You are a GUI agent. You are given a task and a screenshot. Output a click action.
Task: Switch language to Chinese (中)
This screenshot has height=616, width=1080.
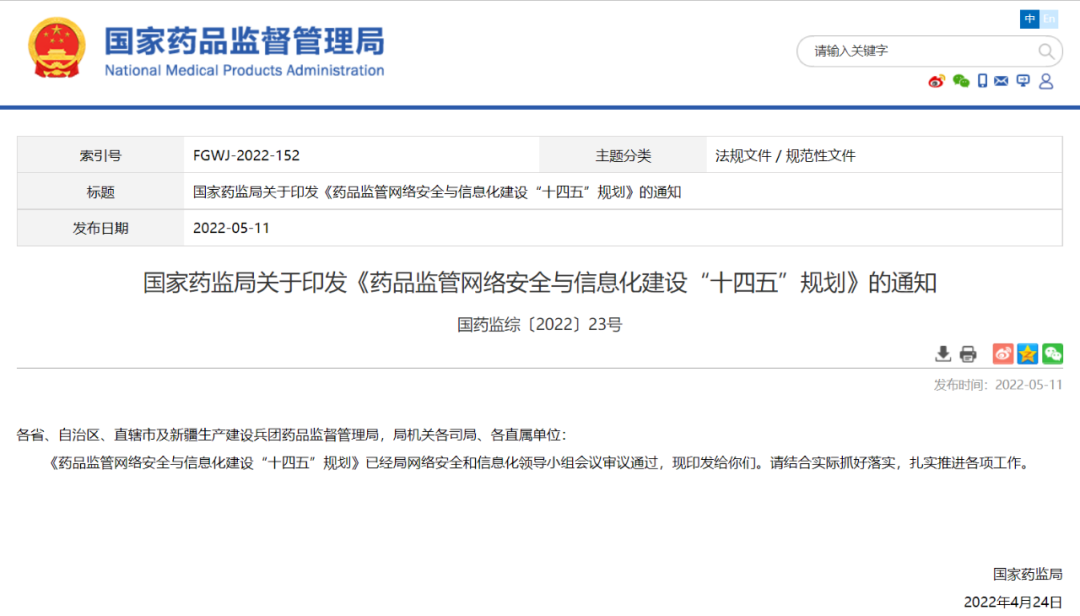(1030, 19)
